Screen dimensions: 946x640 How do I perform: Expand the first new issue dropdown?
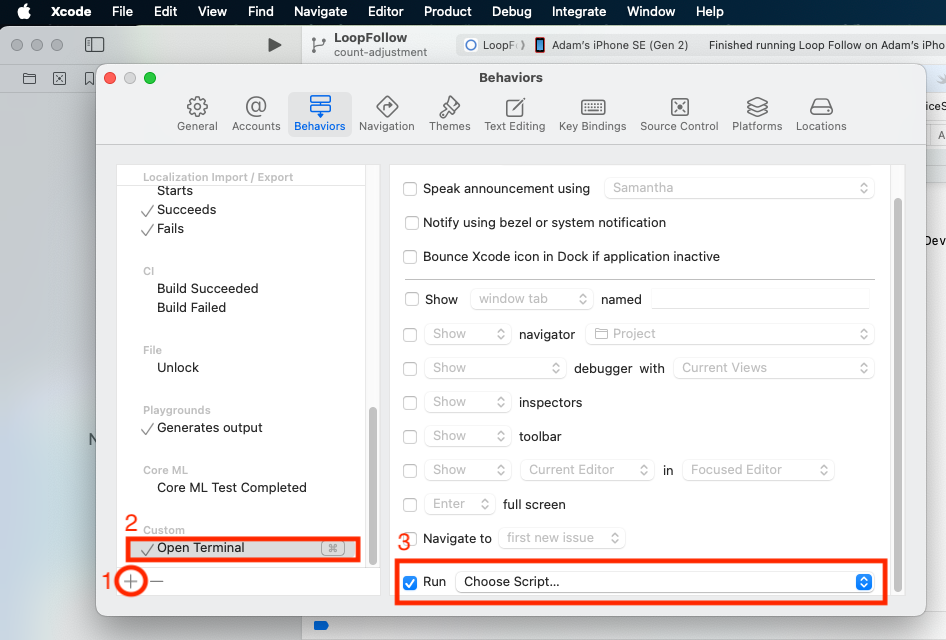point(562,538)
